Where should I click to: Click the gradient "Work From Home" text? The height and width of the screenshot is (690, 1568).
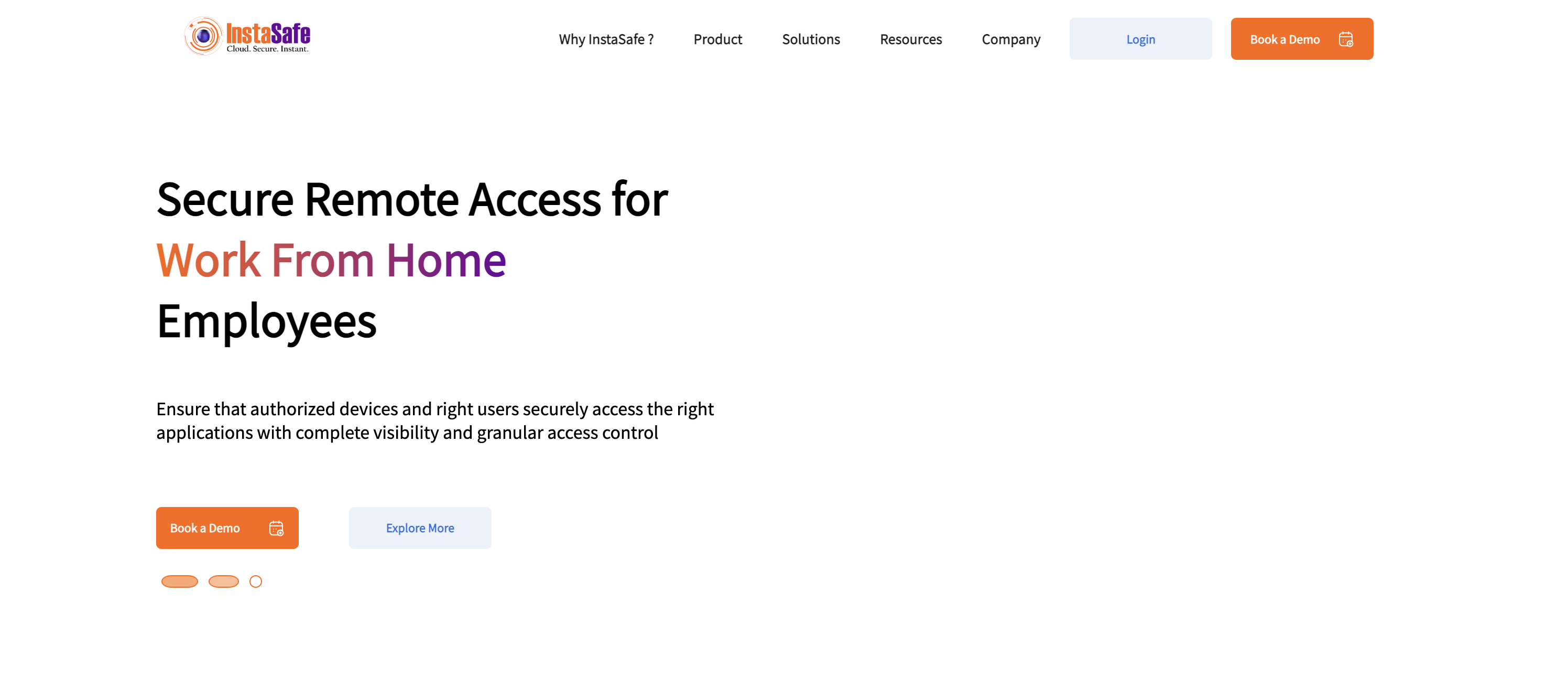[x=331, y=260]
